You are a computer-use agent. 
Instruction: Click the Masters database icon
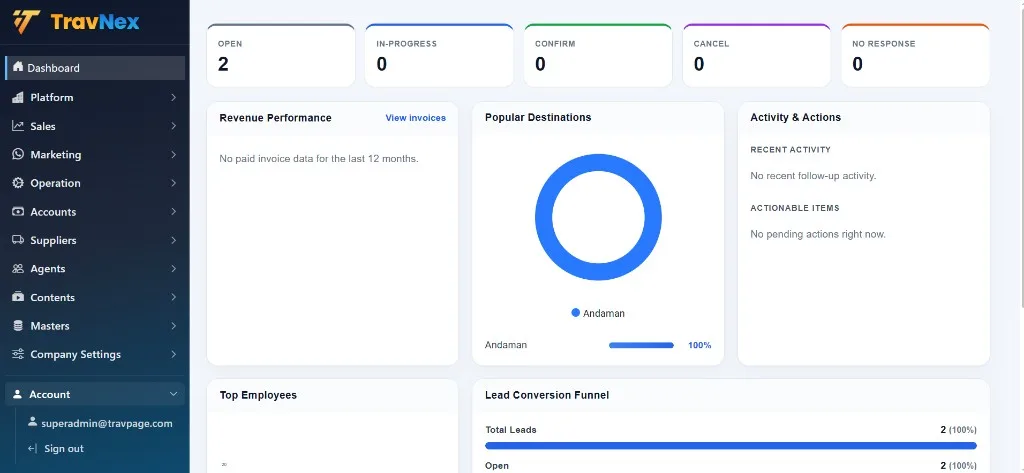point(18,325)
